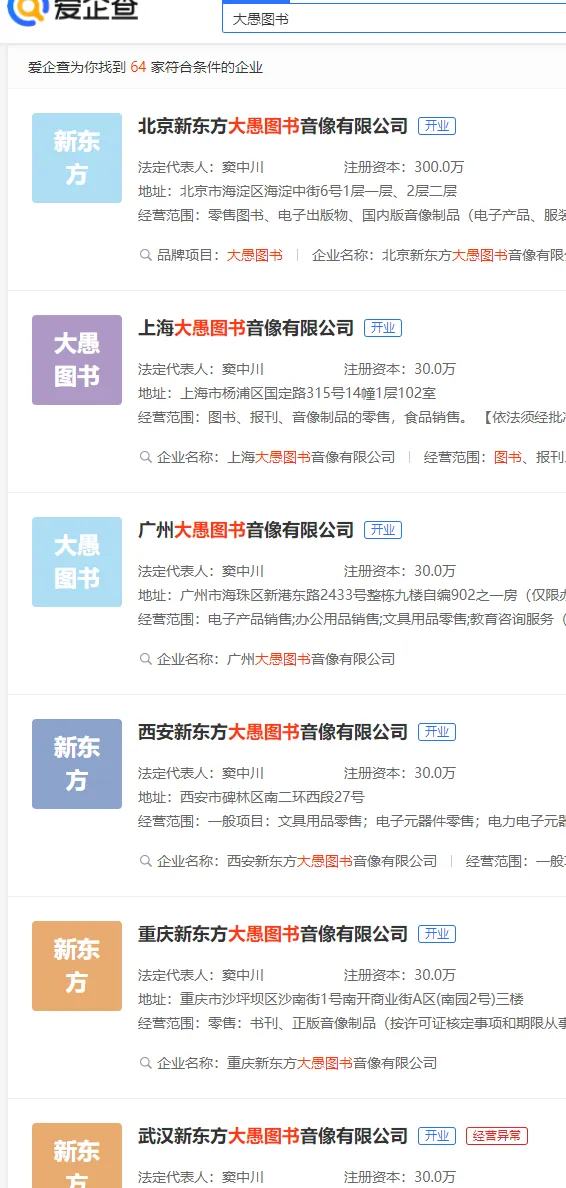Click the orange 新东方 logo thumbnail for Wuhan company

click(77, 1155)
